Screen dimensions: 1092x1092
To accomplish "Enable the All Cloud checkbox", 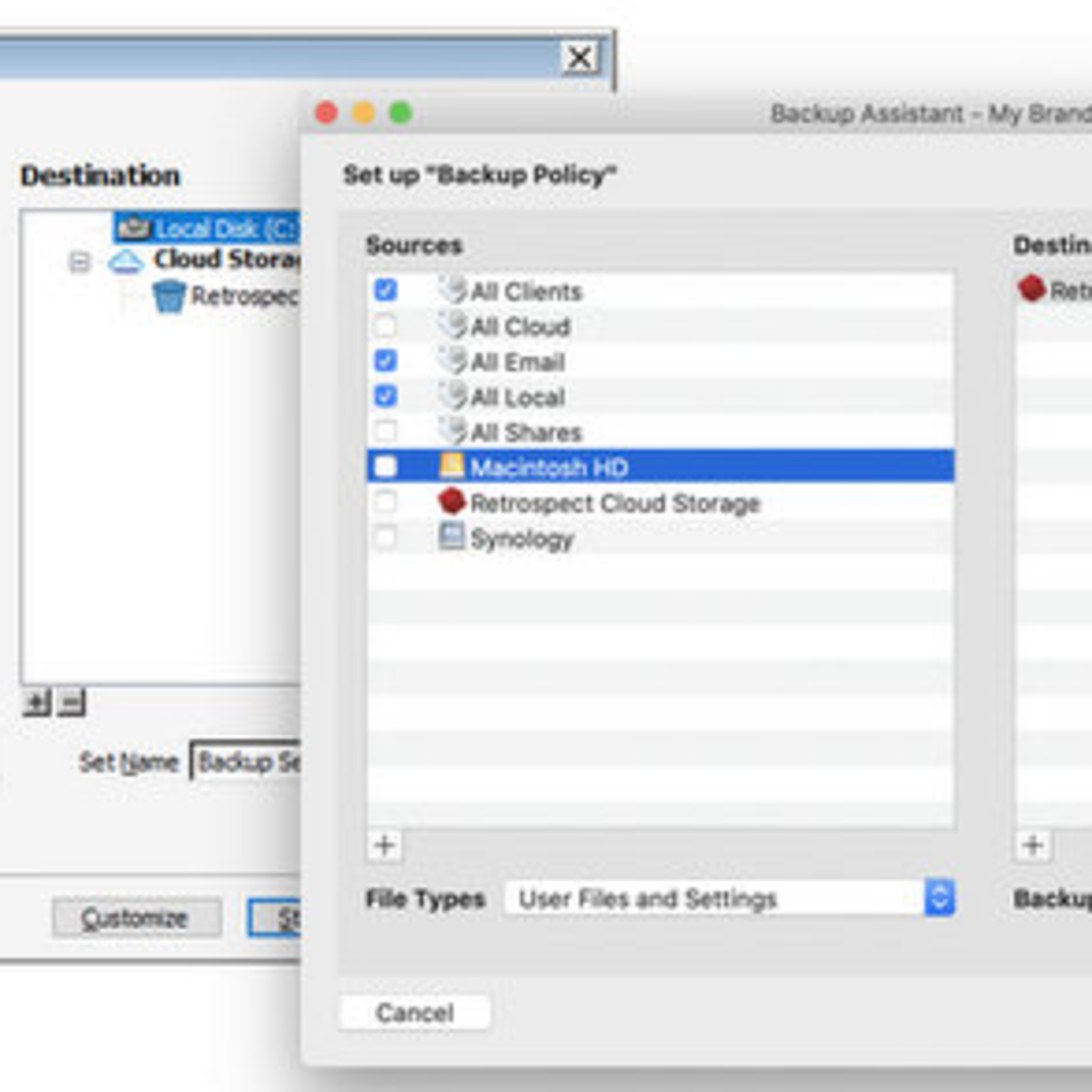I will tap(385, 326).
